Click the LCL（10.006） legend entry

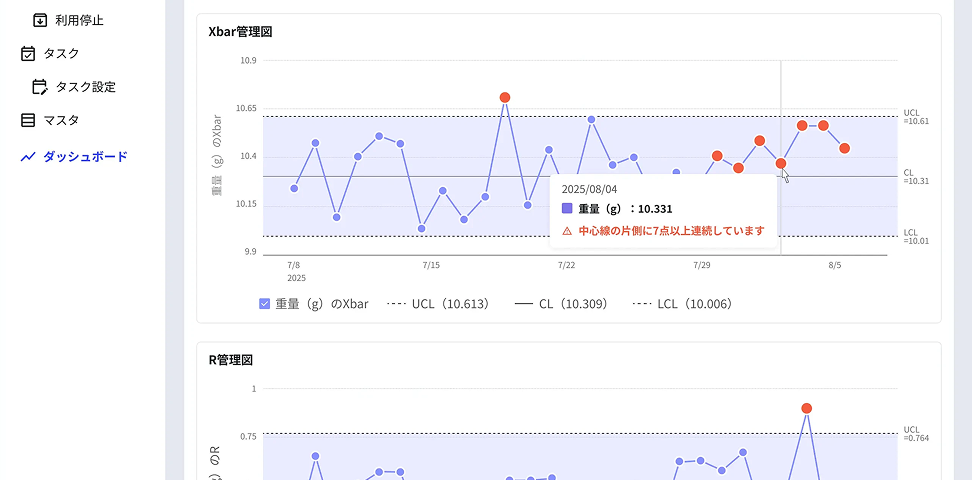[x=683, y=304]
